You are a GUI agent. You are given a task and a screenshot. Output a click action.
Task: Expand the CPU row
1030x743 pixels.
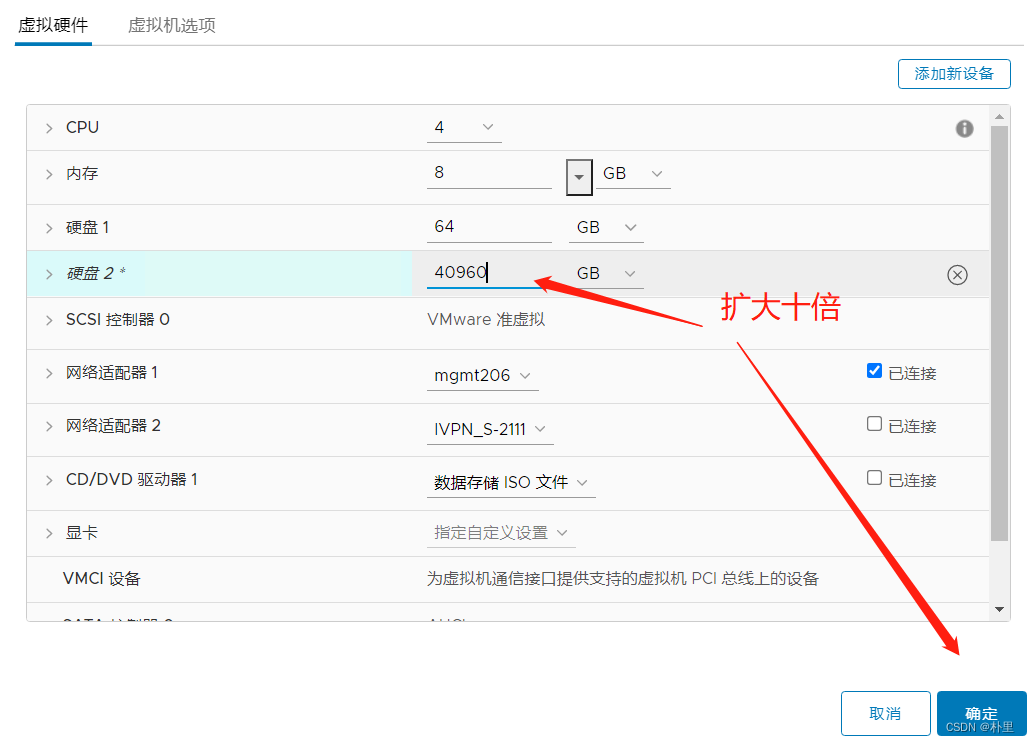tap(49, 128)
